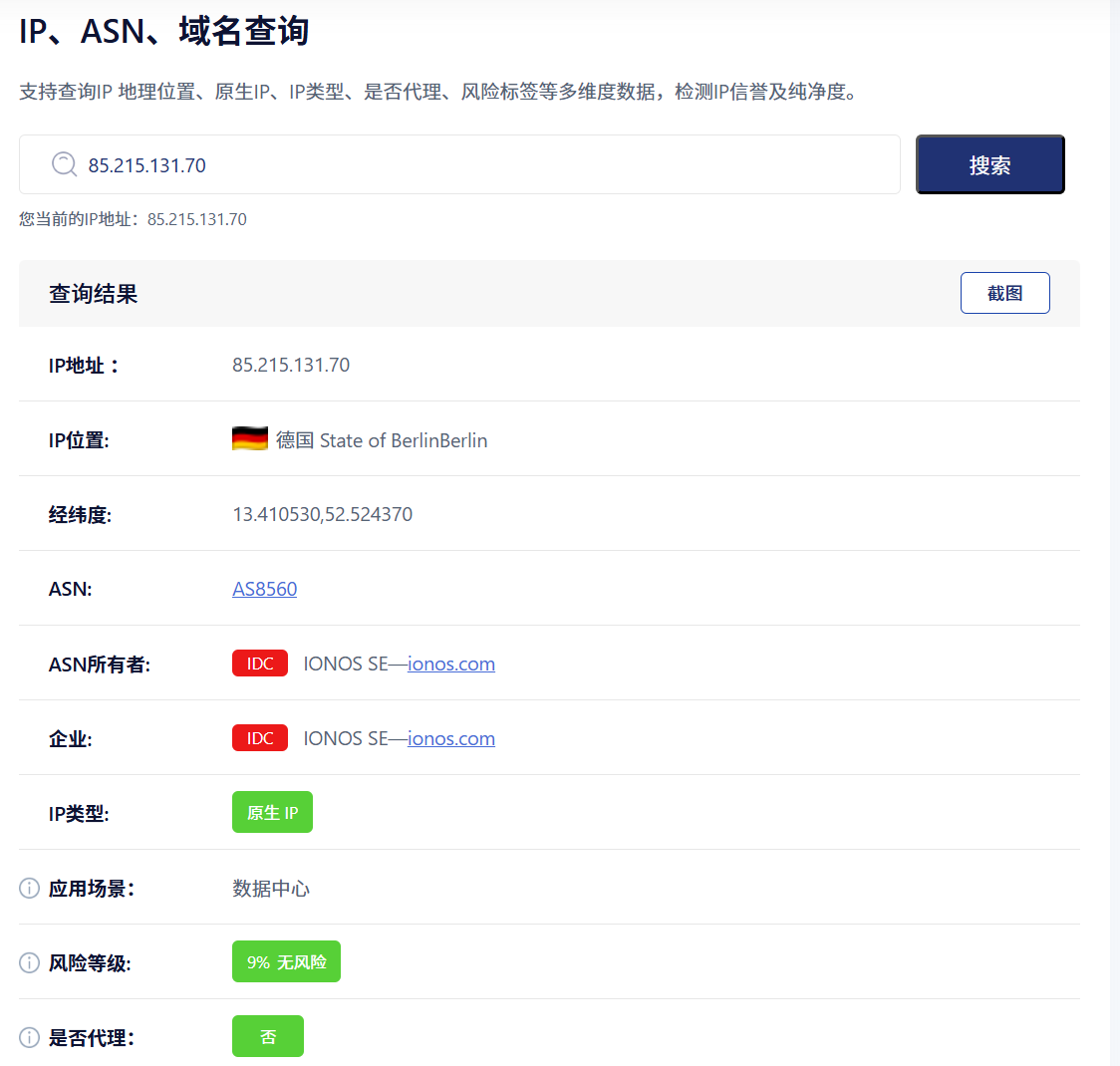The width and height of the screenshot is (1120, 1066).
Task: Click the 9% 无风险 risk badge
Action: point(286,962)
